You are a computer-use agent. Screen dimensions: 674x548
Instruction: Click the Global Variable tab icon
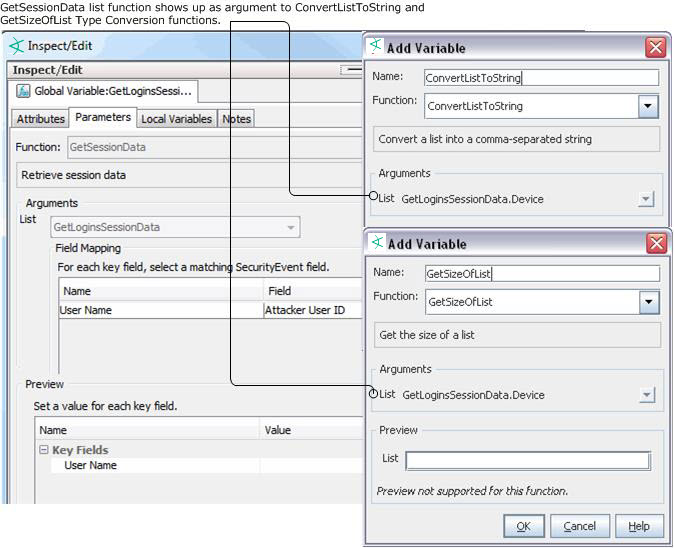point(23,91)
